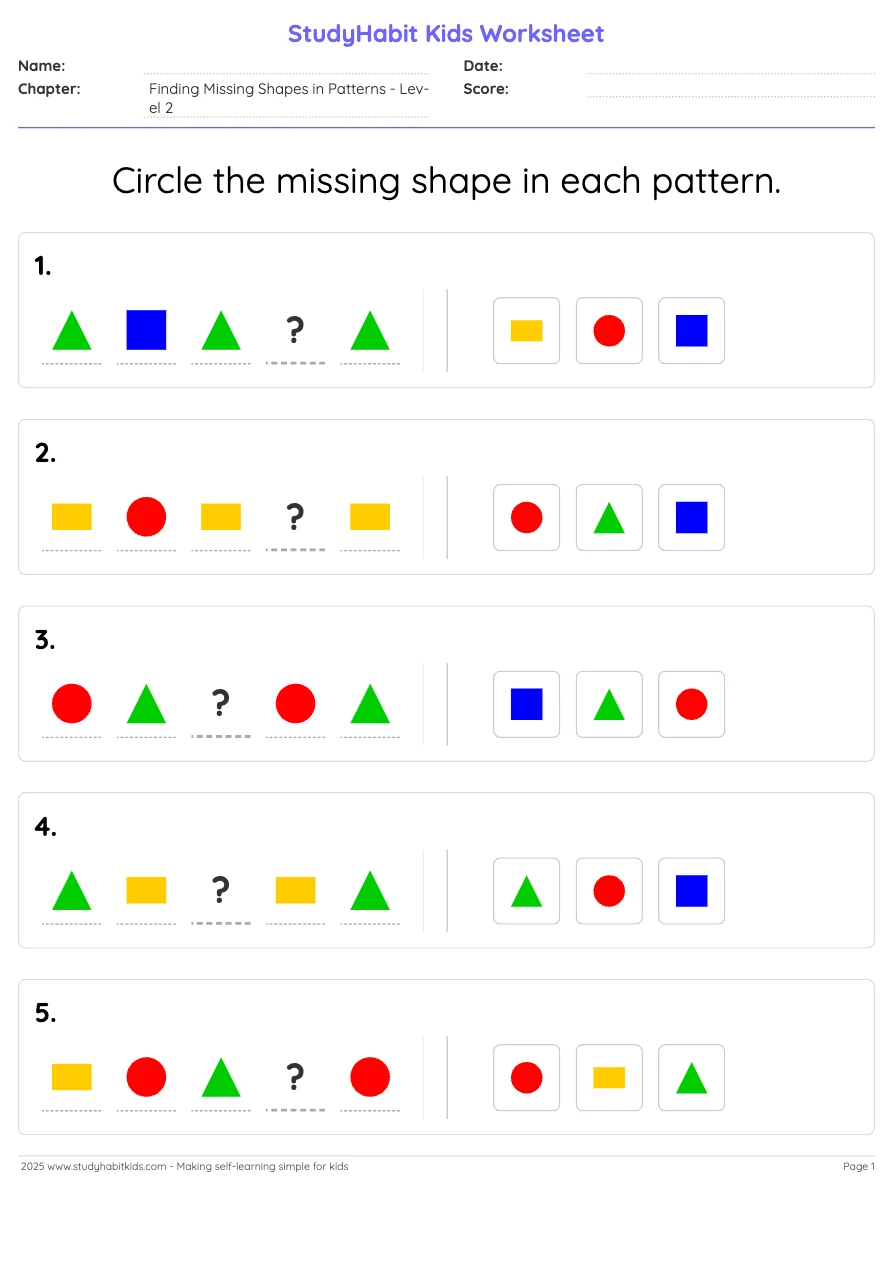Image resolution: width=892 pixels, height=1262 pixels.
Task: Click the question mark in pattern 3
Action: [x=221, y=704]
